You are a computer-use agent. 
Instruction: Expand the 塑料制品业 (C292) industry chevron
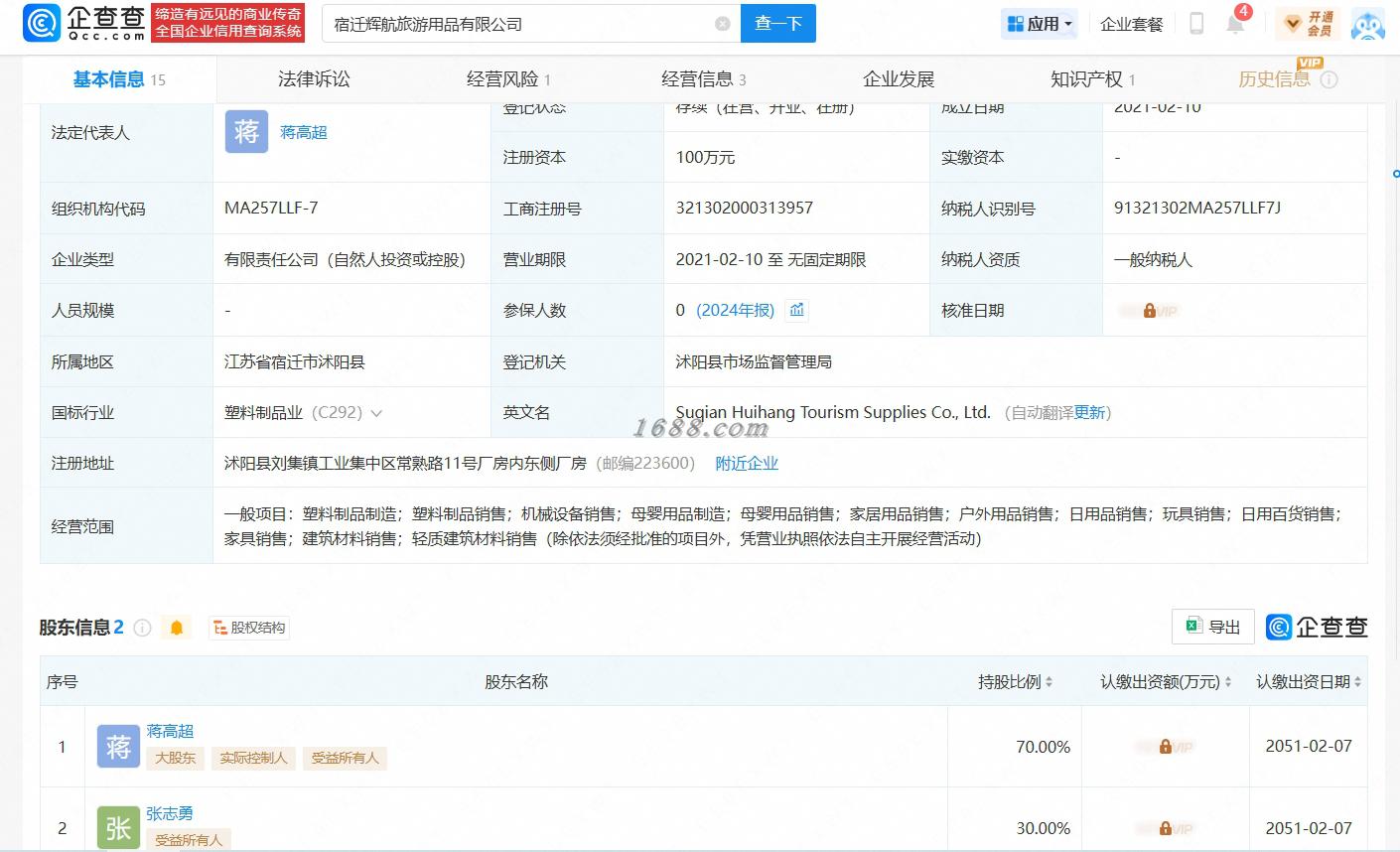pyautogui.click(x=376, y=413)
